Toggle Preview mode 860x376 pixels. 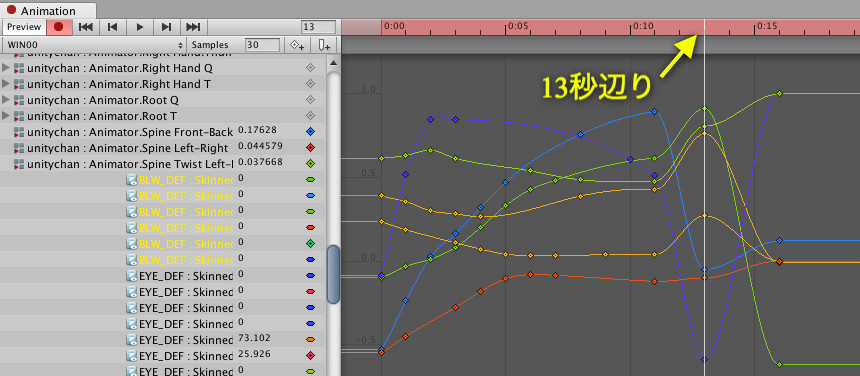pos(24,27)
